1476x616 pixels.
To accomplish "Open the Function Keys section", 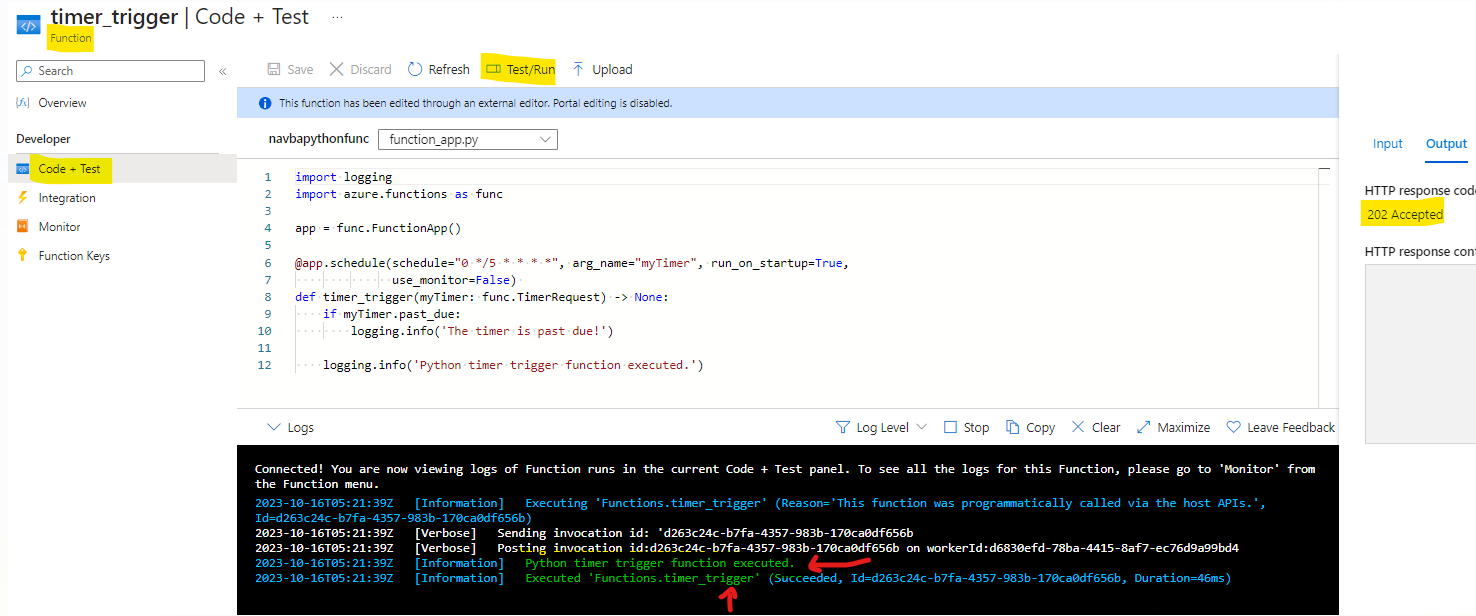I will tap(73, 255).
